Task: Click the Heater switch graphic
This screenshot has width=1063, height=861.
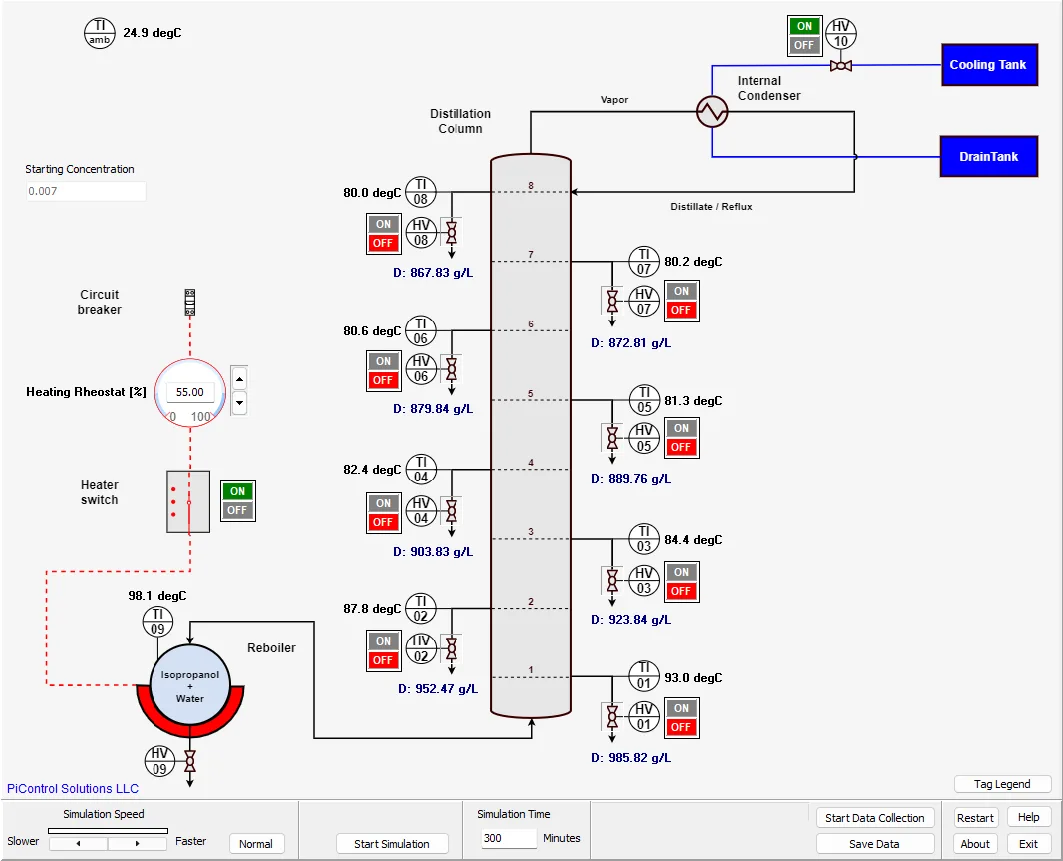Action: click(187, 501)
